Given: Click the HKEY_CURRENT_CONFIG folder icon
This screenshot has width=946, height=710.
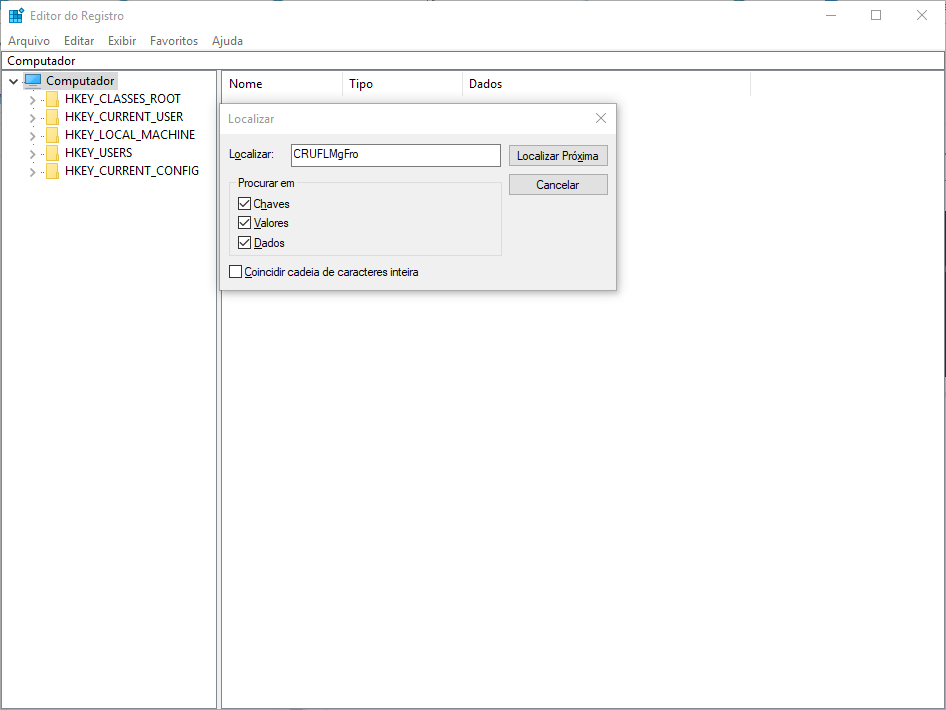Looking at the screenshot, I should click(52, 171).
